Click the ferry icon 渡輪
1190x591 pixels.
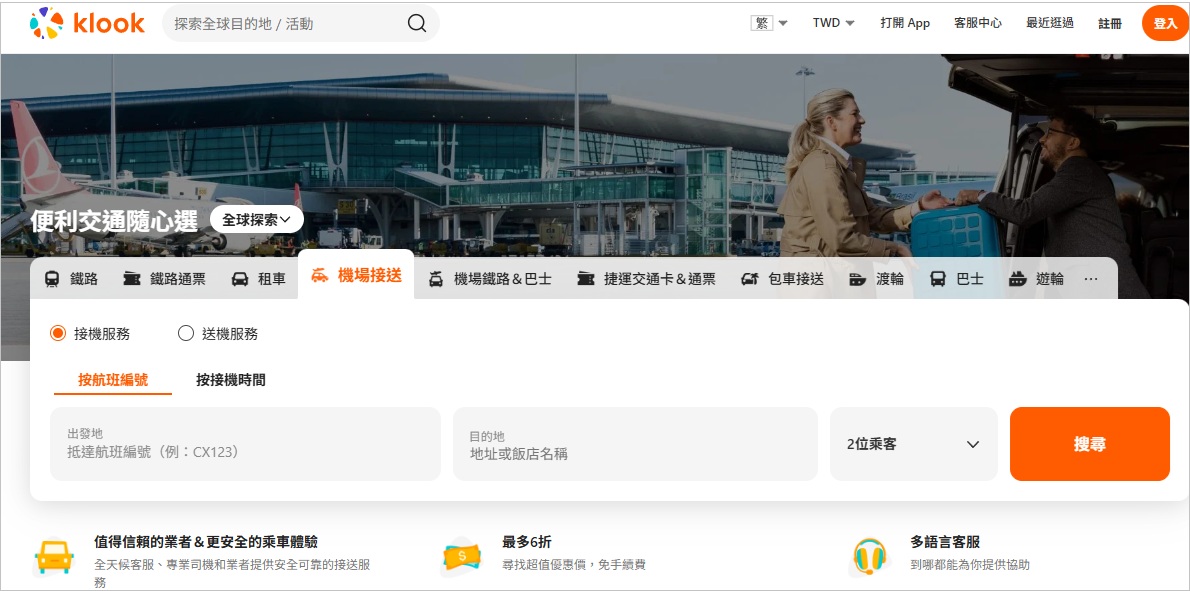[857, 279]
